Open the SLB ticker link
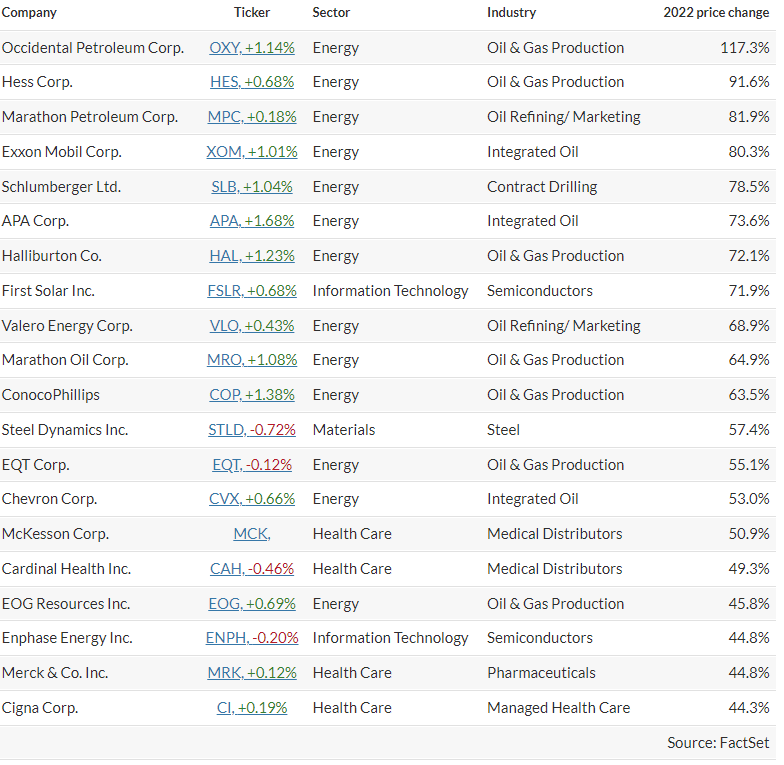This screenshot has height=765, width=784. click(252, 187)
